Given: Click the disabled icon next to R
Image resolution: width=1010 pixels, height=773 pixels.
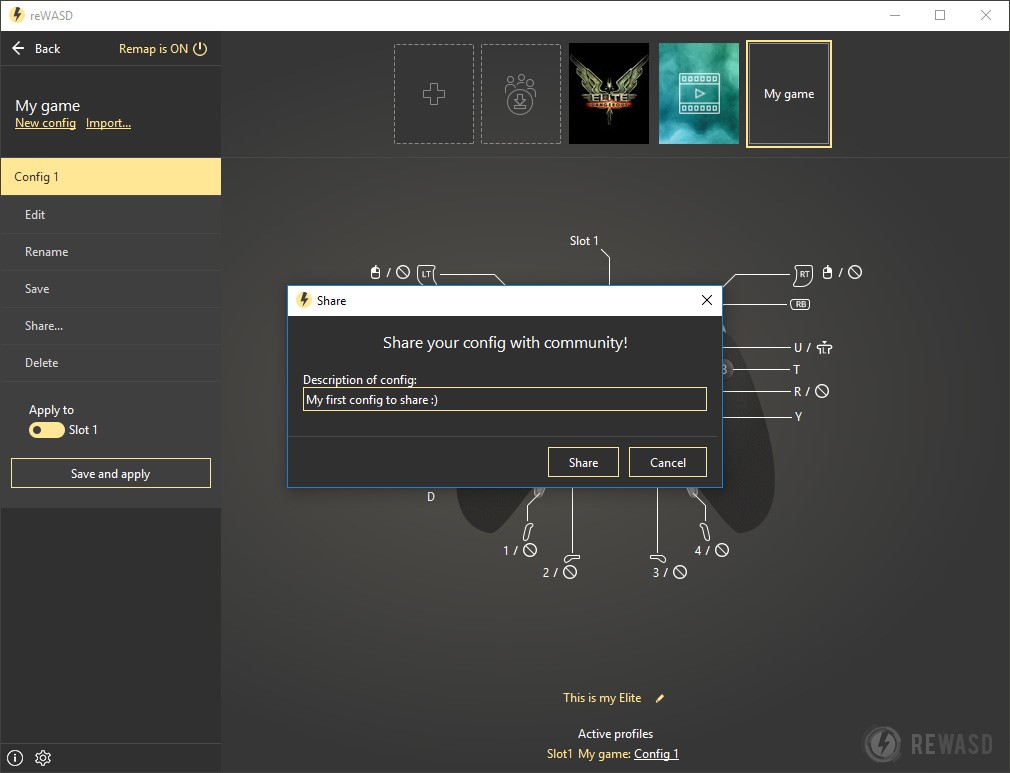Looking at the screenshot, I should pos(822,391).
